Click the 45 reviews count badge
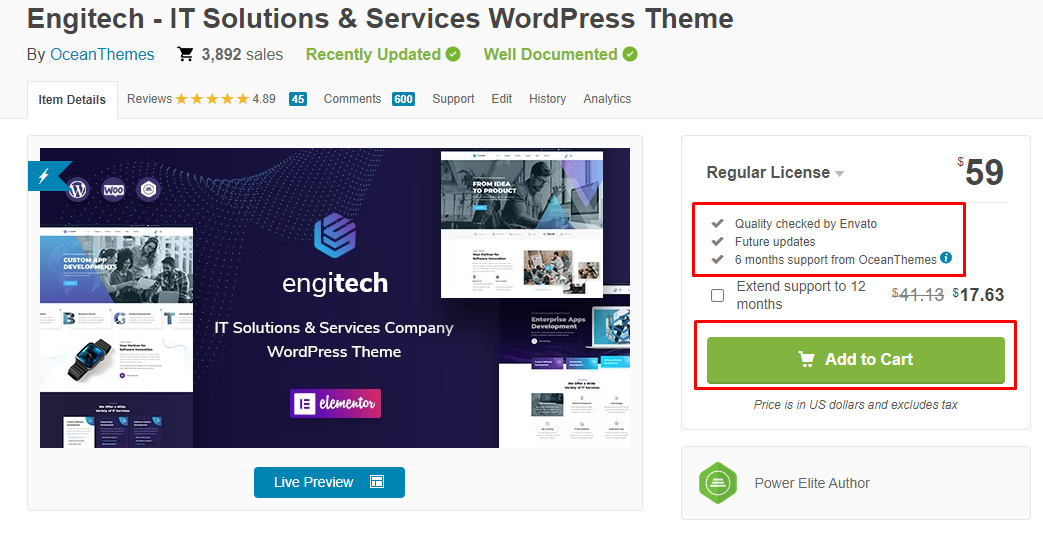 298,99
